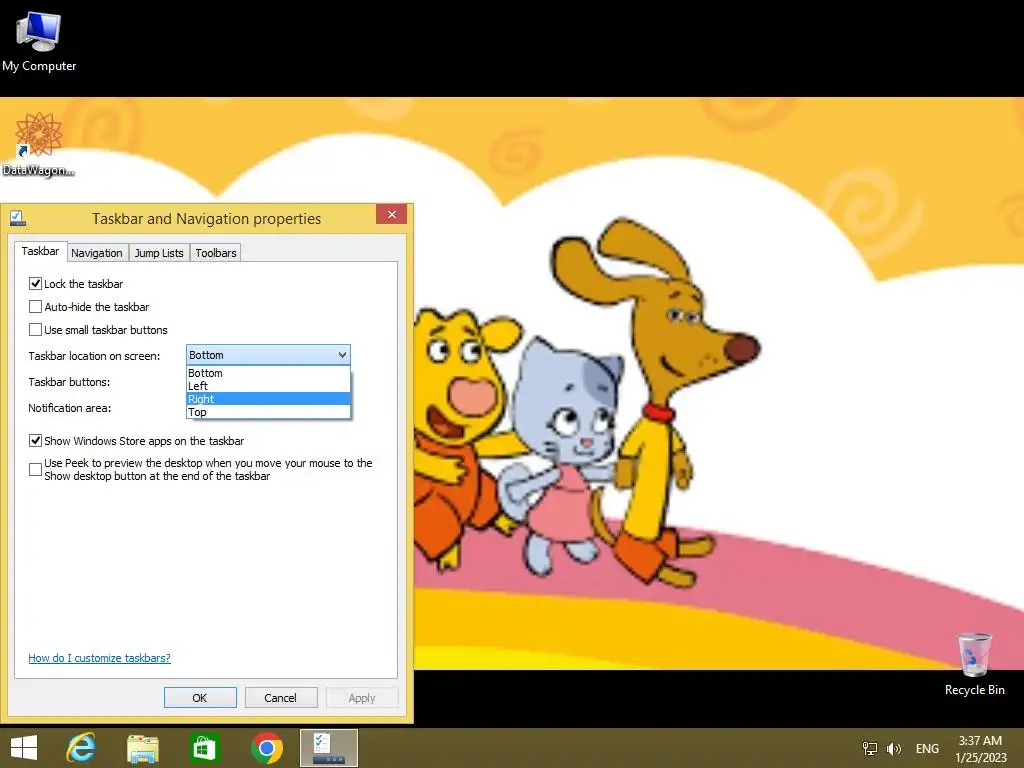
Task: Choose Top in the location list
Action: coord(268,412)
